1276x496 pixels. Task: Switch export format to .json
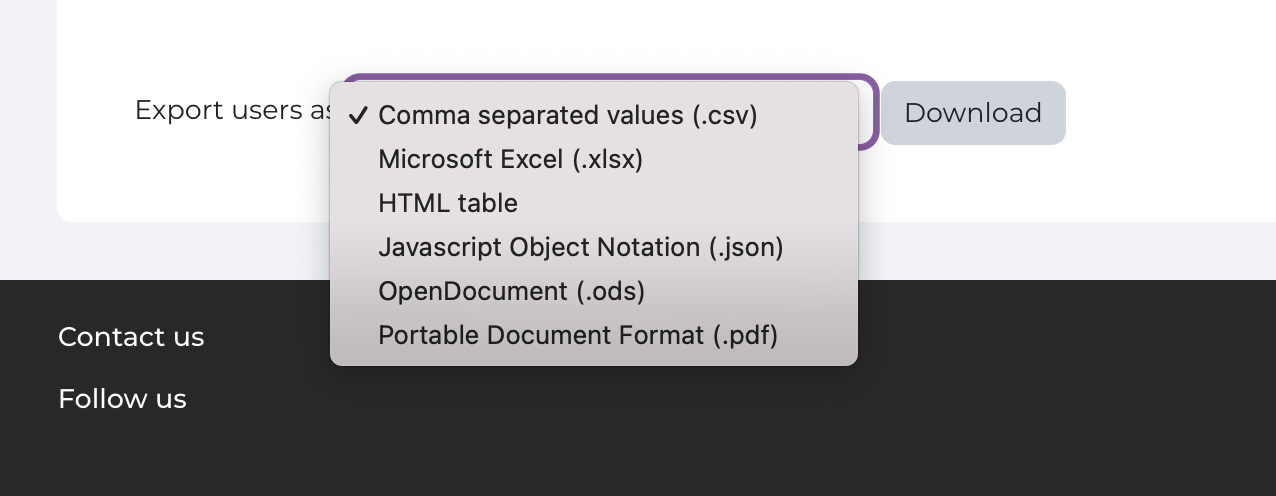pos(580,248)
